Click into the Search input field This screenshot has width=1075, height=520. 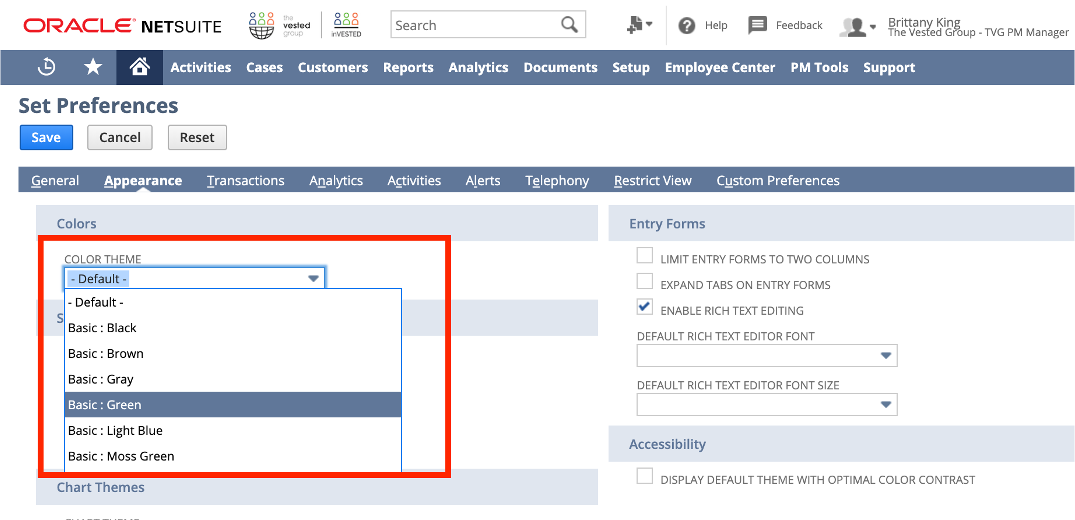click(x=475, y=25)
